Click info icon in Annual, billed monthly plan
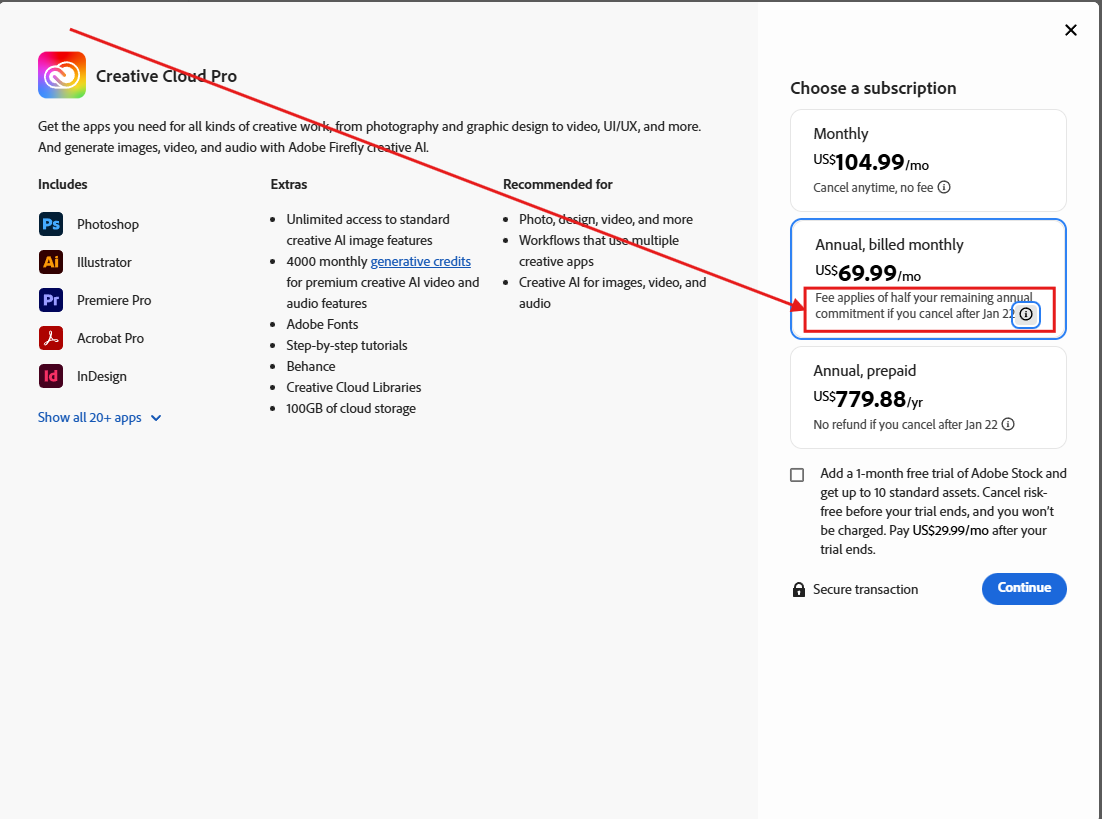 click(1025, 314)
